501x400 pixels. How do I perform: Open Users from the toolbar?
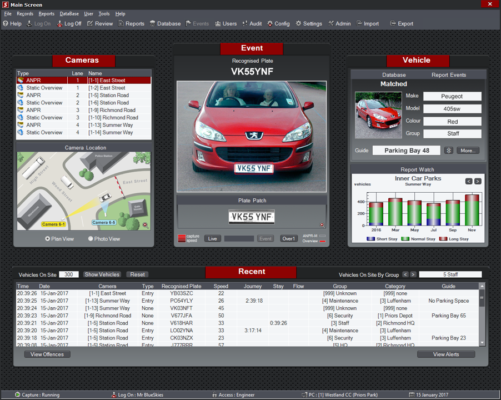pyautogui.click(x=226, y=24)
